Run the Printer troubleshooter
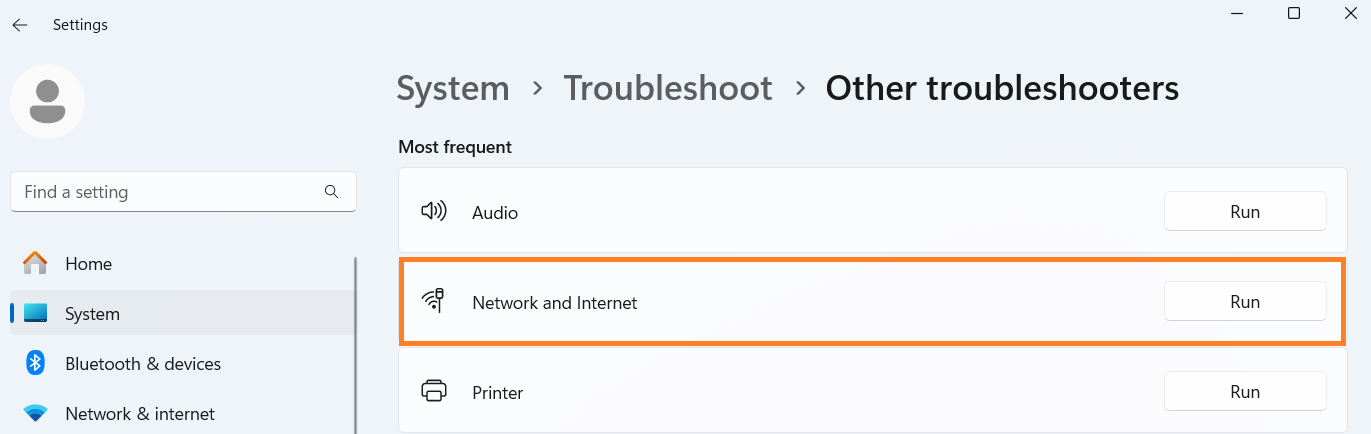 coord(1244,392)
